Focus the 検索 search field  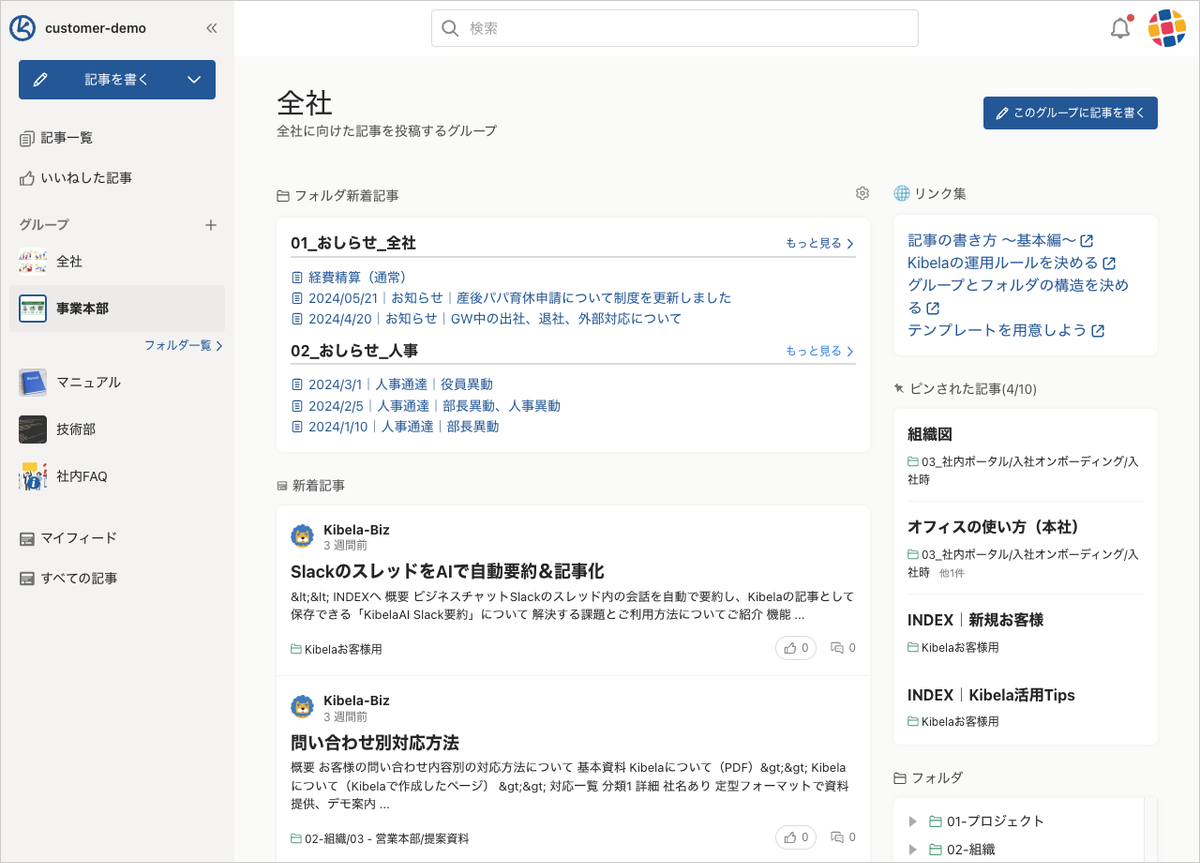(675, 28)
